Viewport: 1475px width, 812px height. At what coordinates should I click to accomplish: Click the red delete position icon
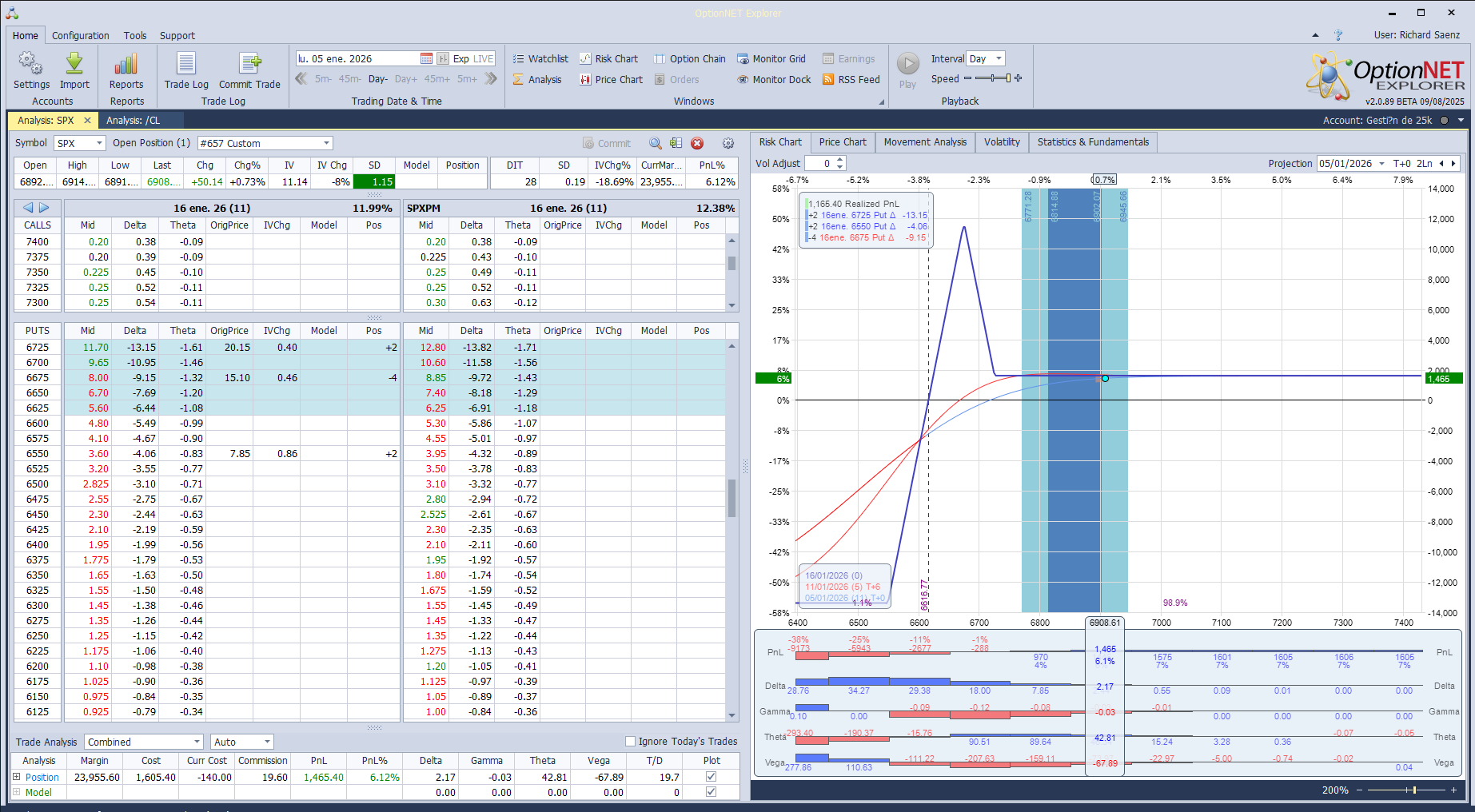pyautogui.click(x=697, y=143)
